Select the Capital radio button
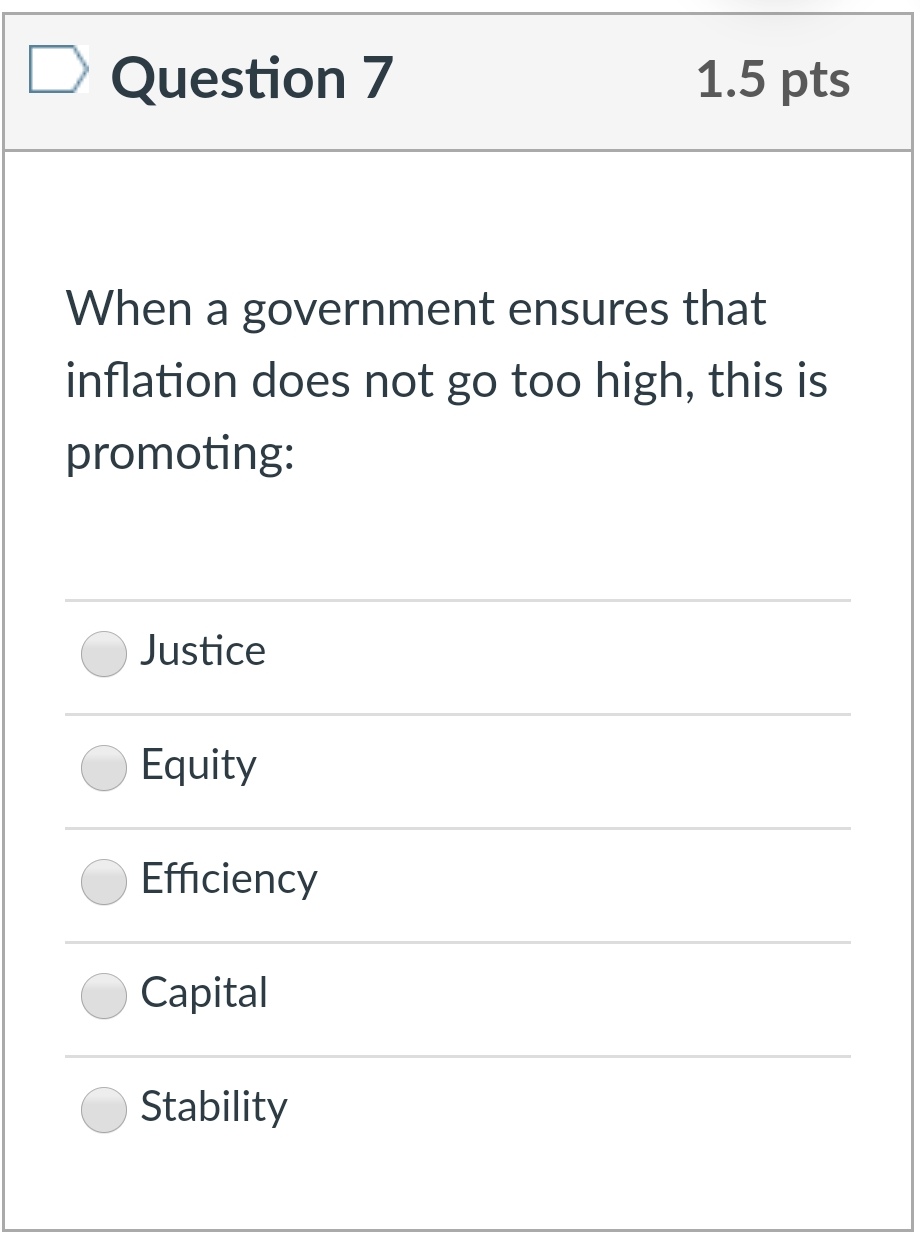 click(x=103, y=996)
